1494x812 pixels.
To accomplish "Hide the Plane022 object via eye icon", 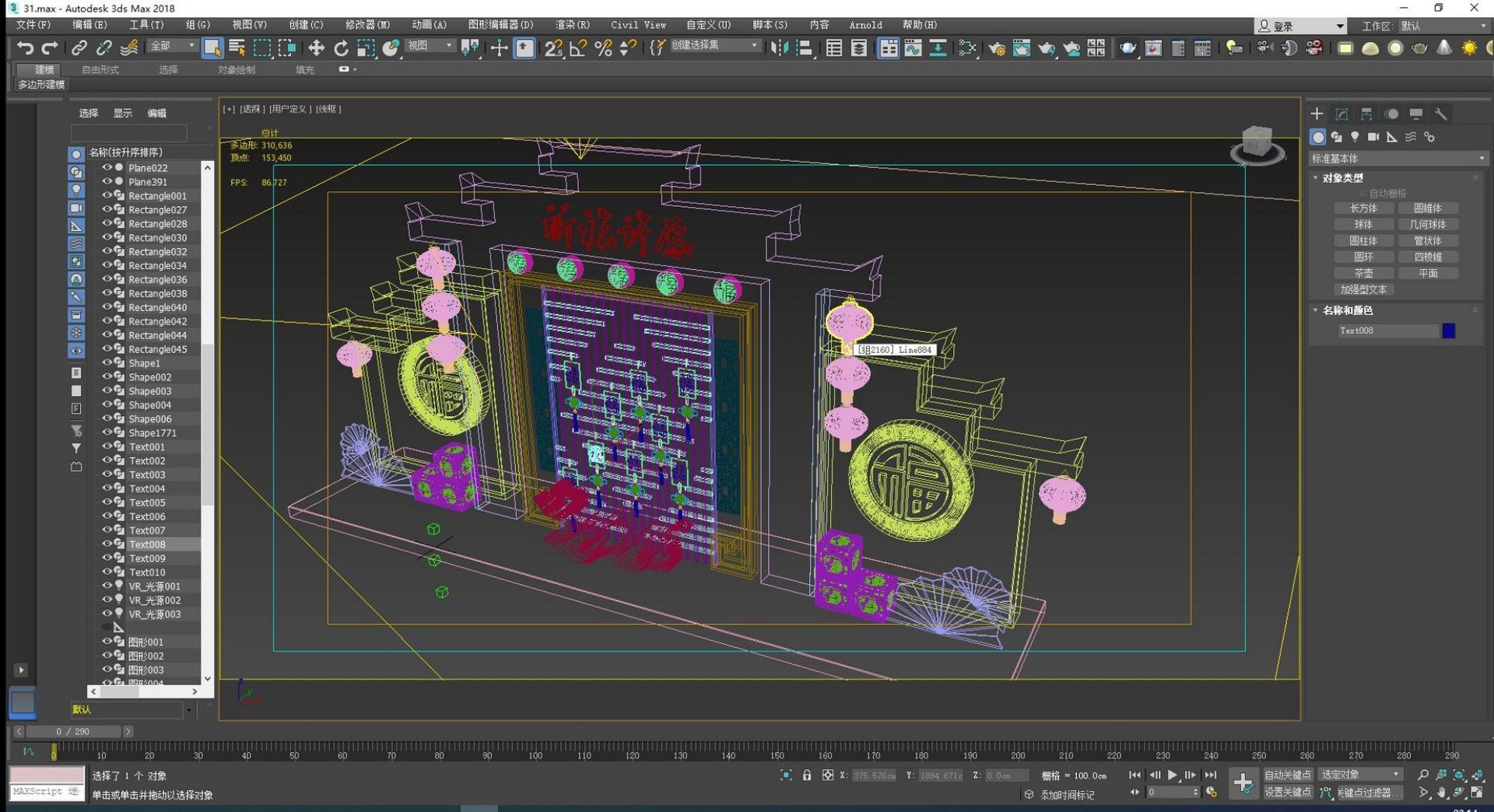I will (x=107, y=167).
